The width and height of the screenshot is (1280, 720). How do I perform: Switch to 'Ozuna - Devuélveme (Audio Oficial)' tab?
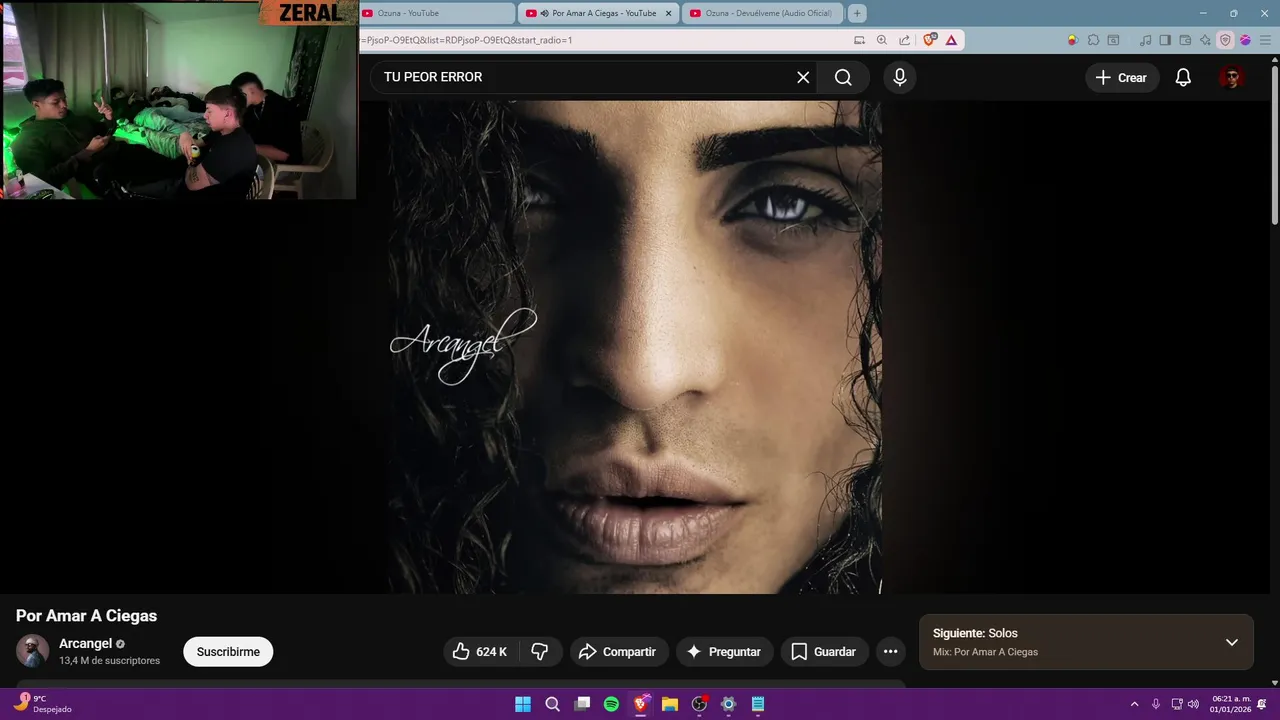tap(761, 13)
